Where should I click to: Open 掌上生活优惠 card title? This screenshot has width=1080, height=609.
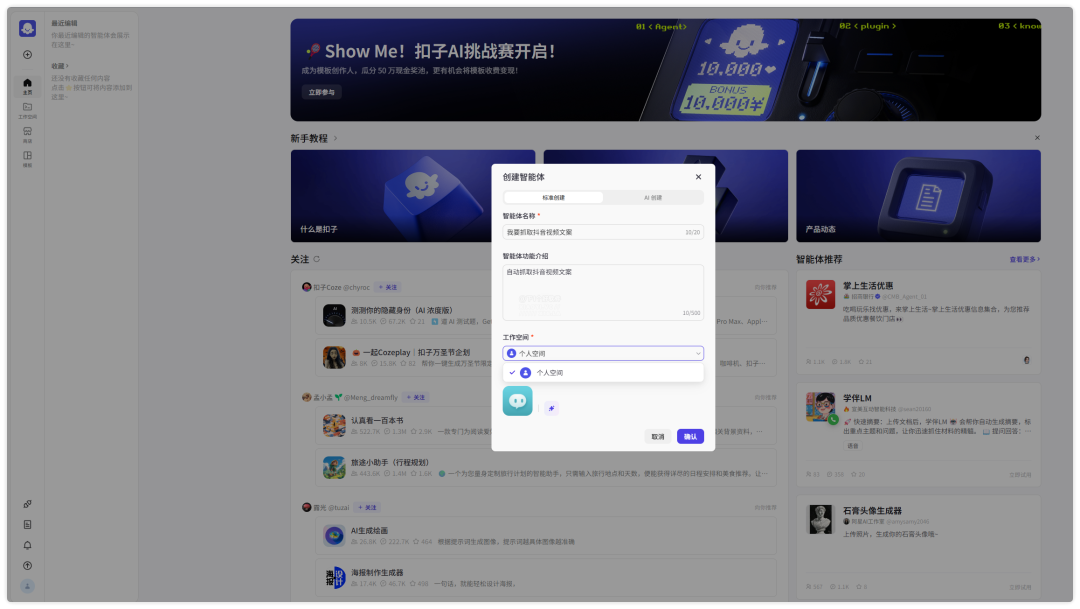868,285
